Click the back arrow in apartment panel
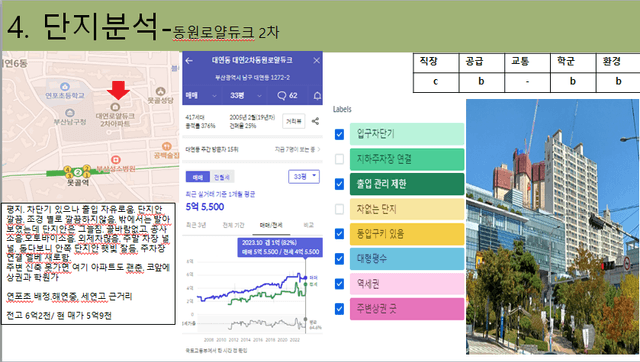Viewport: 640px width, 362px height. tap(189, 60)
